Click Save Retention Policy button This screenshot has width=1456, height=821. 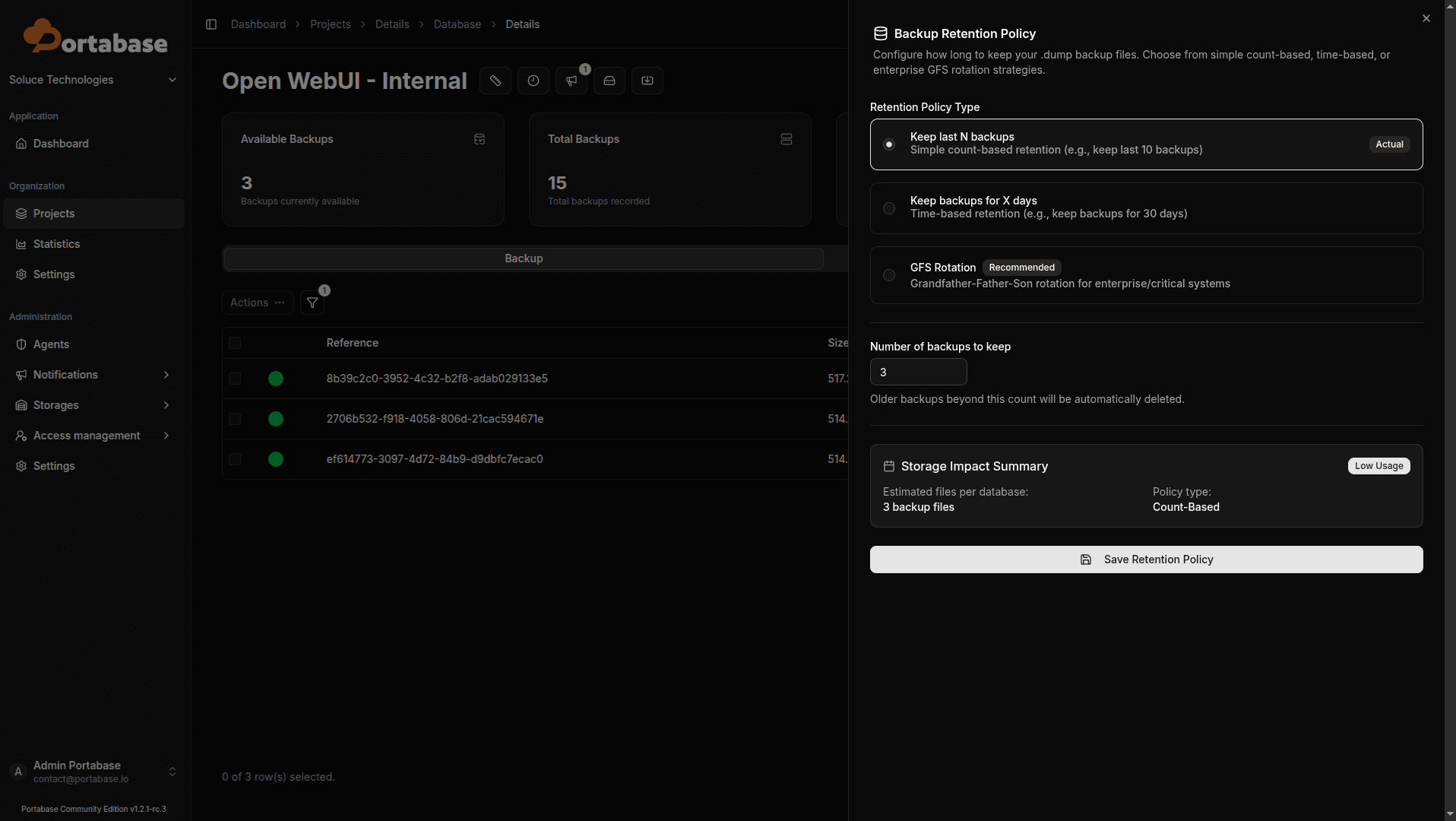coord(1146,559)
